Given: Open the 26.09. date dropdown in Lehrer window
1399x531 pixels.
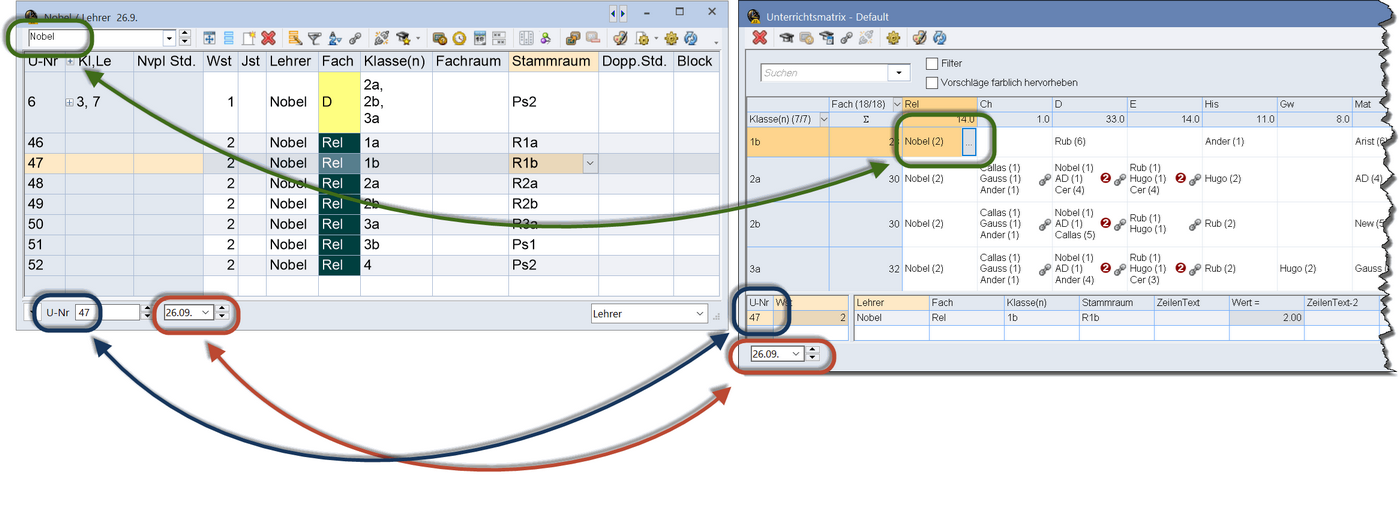Looking at the screenshot, I should click(206, 313).
